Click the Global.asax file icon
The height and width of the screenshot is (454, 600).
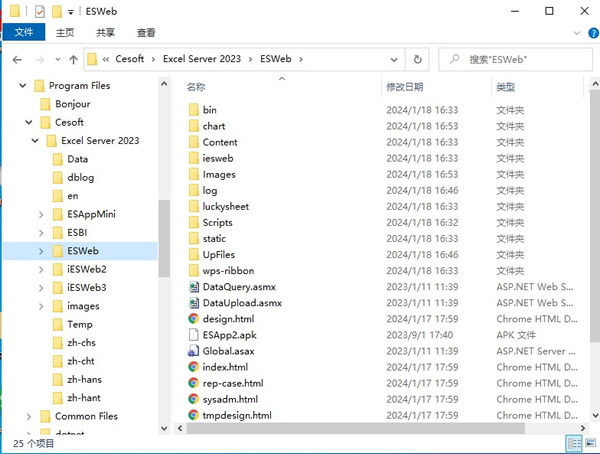point(194,351)
